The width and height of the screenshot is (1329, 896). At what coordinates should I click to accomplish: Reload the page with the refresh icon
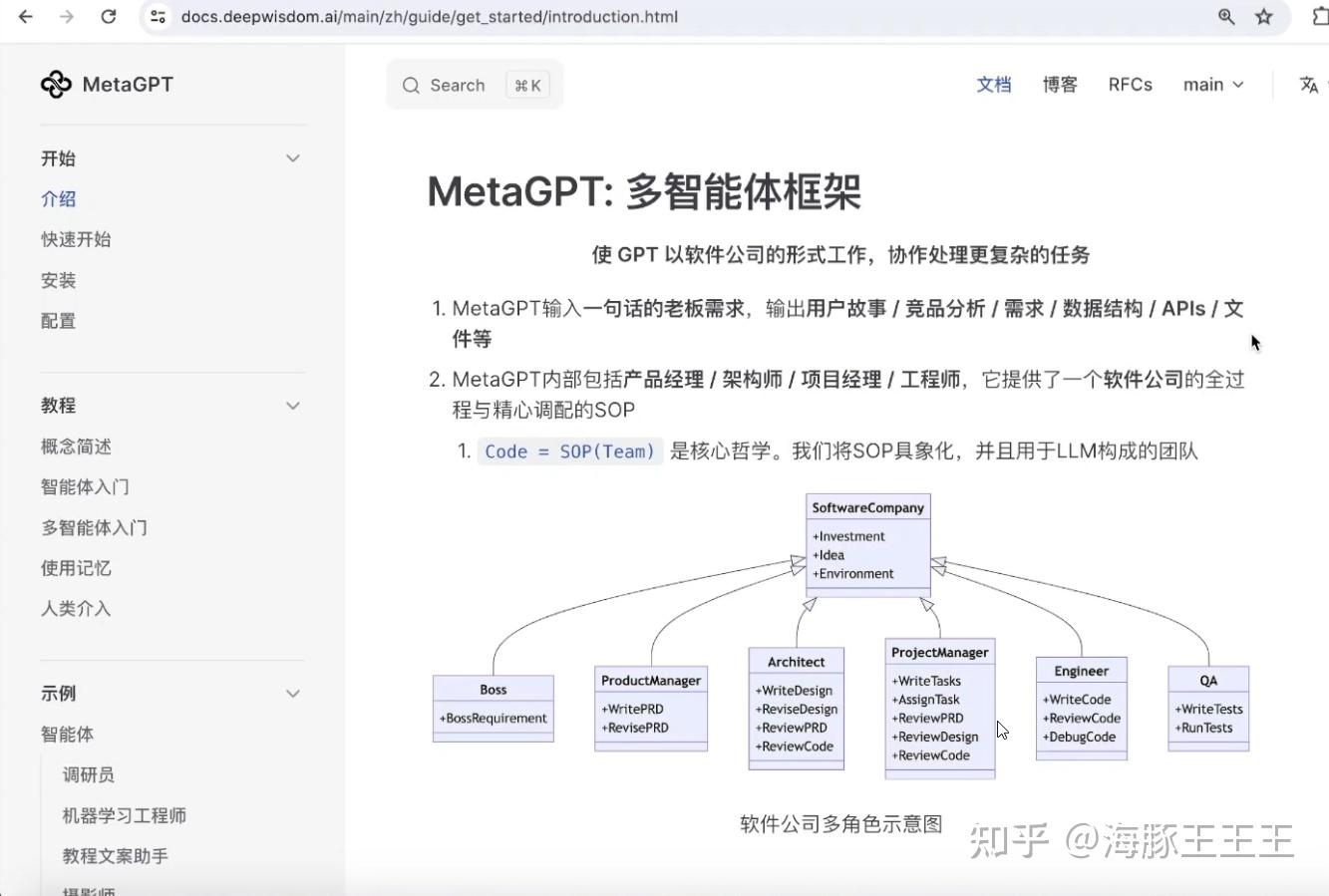click(110, 16)
